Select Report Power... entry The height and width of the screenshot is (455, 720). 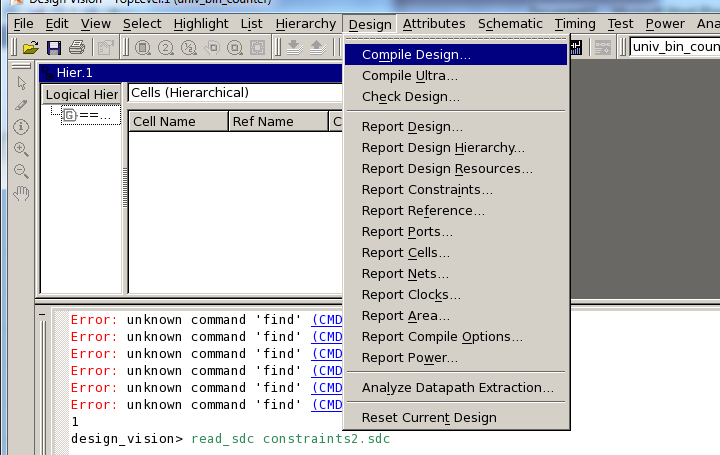click(x=456, y=358)
